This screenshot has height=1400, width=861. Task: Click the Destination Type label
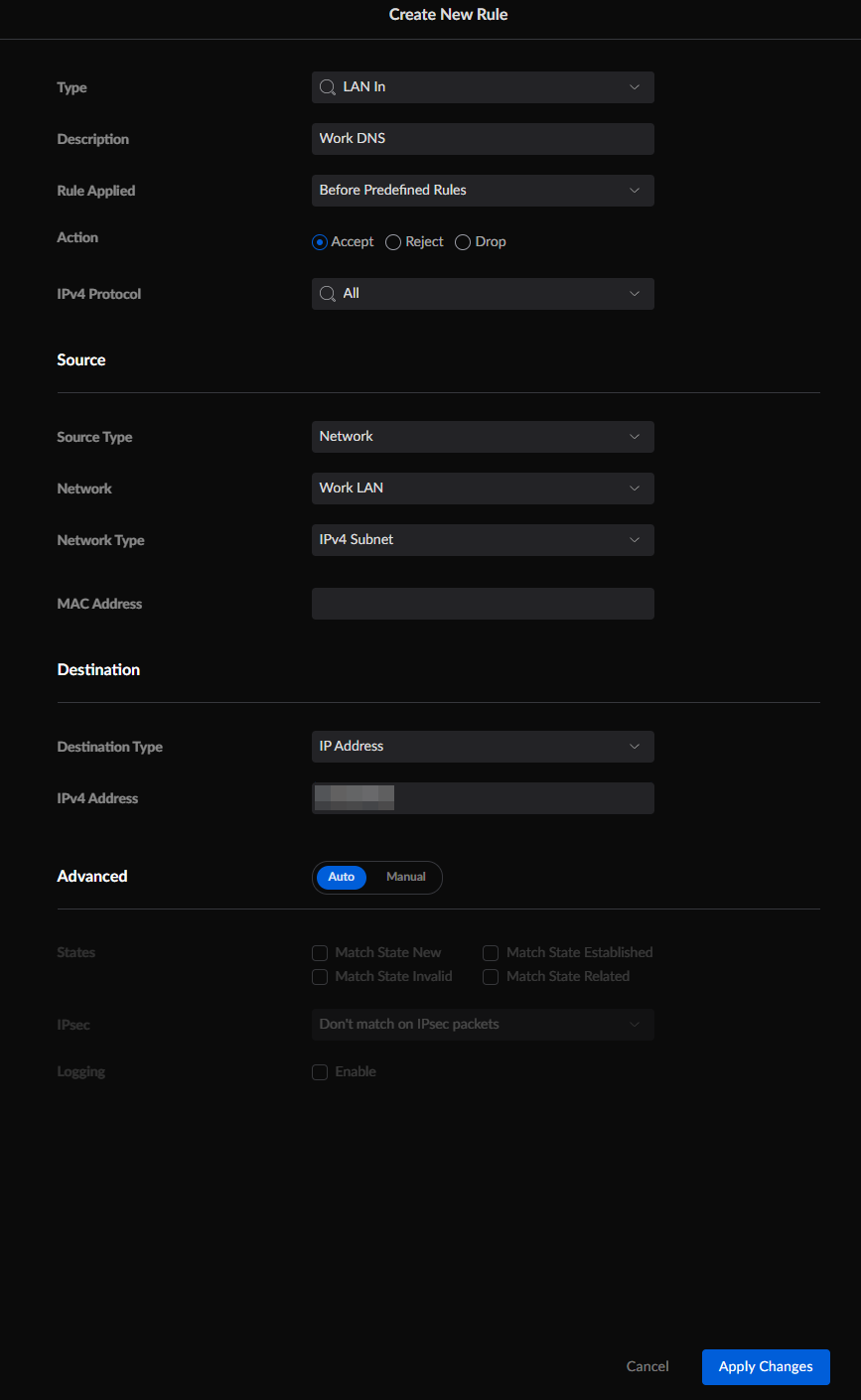pyautogui.click(x=110, y=747)
